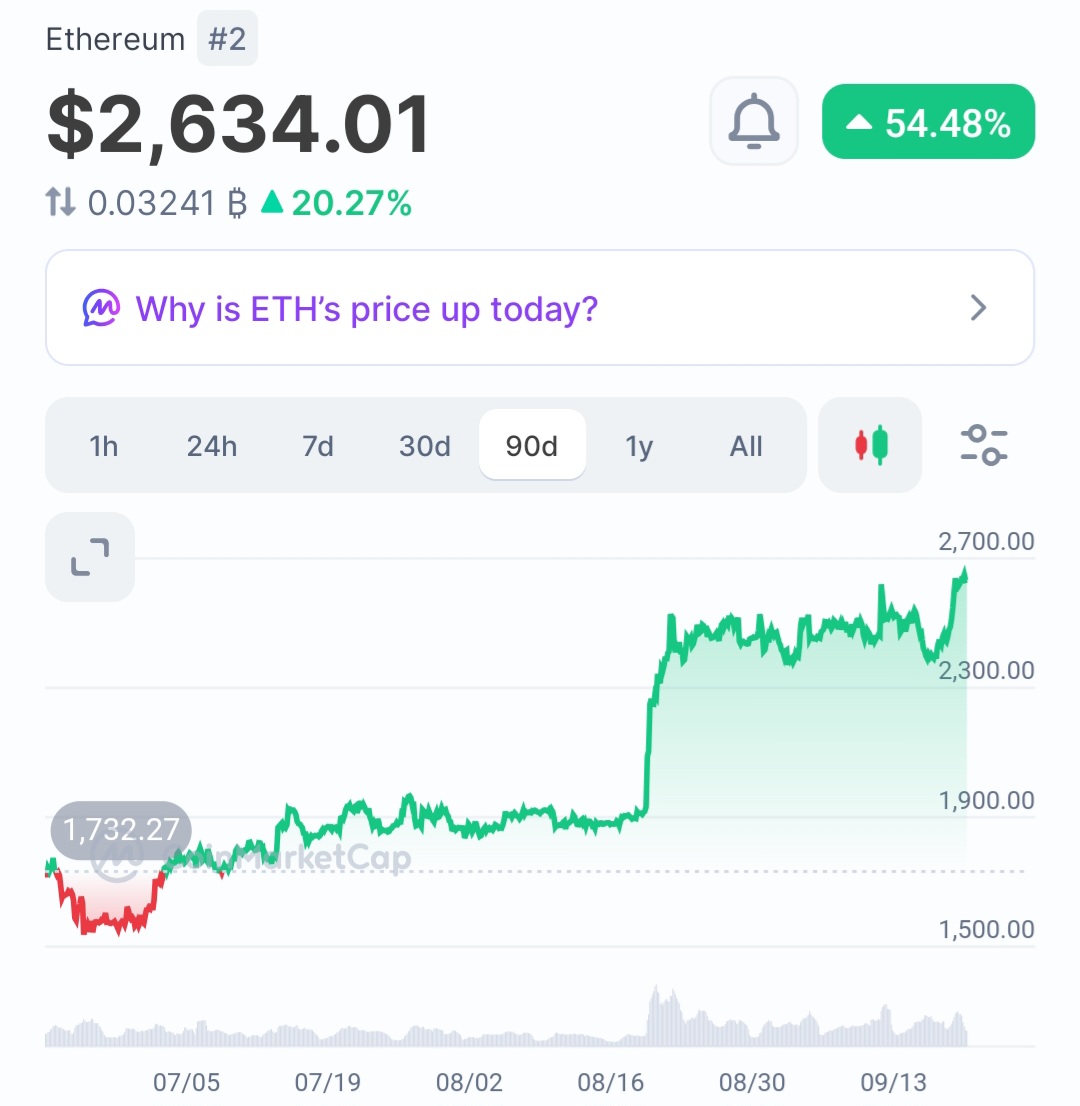Tap the #2 rank badge
The image size is (1080, 1106).
[227, 39]
